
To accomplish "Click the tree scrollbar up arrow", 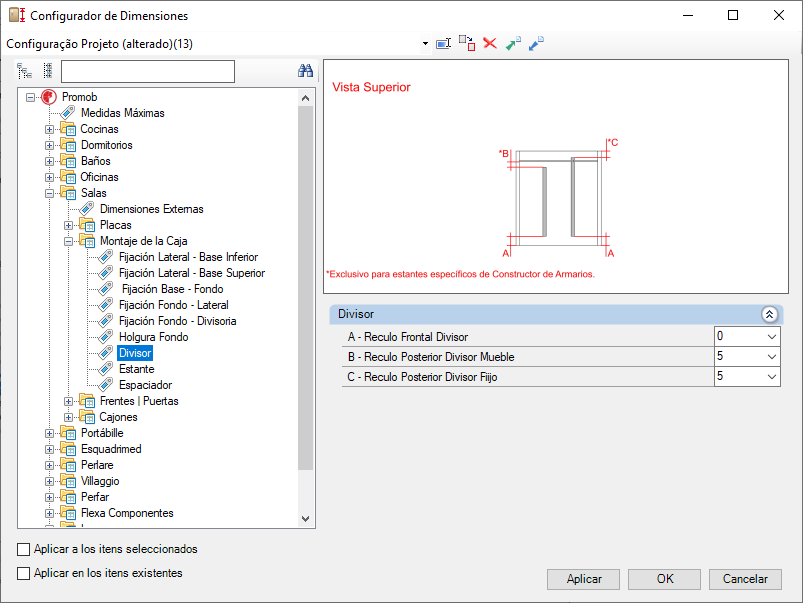I will click(x=305, y=98).
